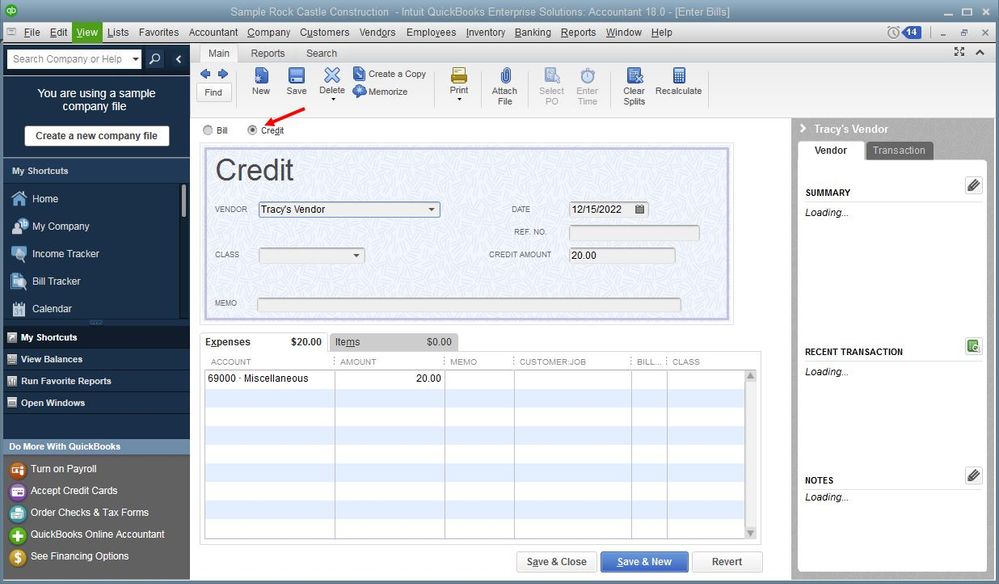The image size is (999, 584).
Task: Click the Memorize icon
Action: pos(359,91)
